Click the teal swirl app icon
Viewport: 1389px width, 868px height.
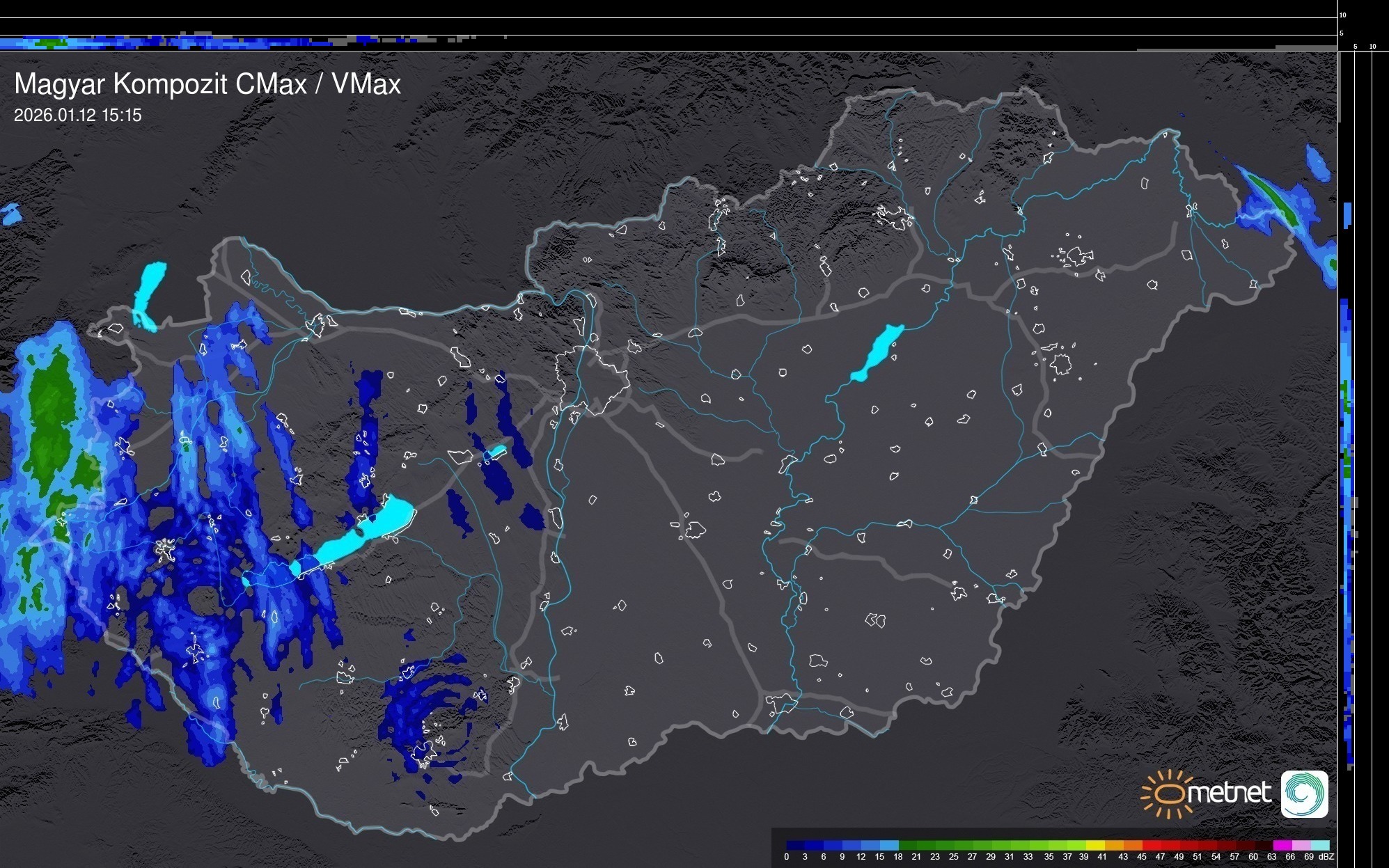[1304, 794]
